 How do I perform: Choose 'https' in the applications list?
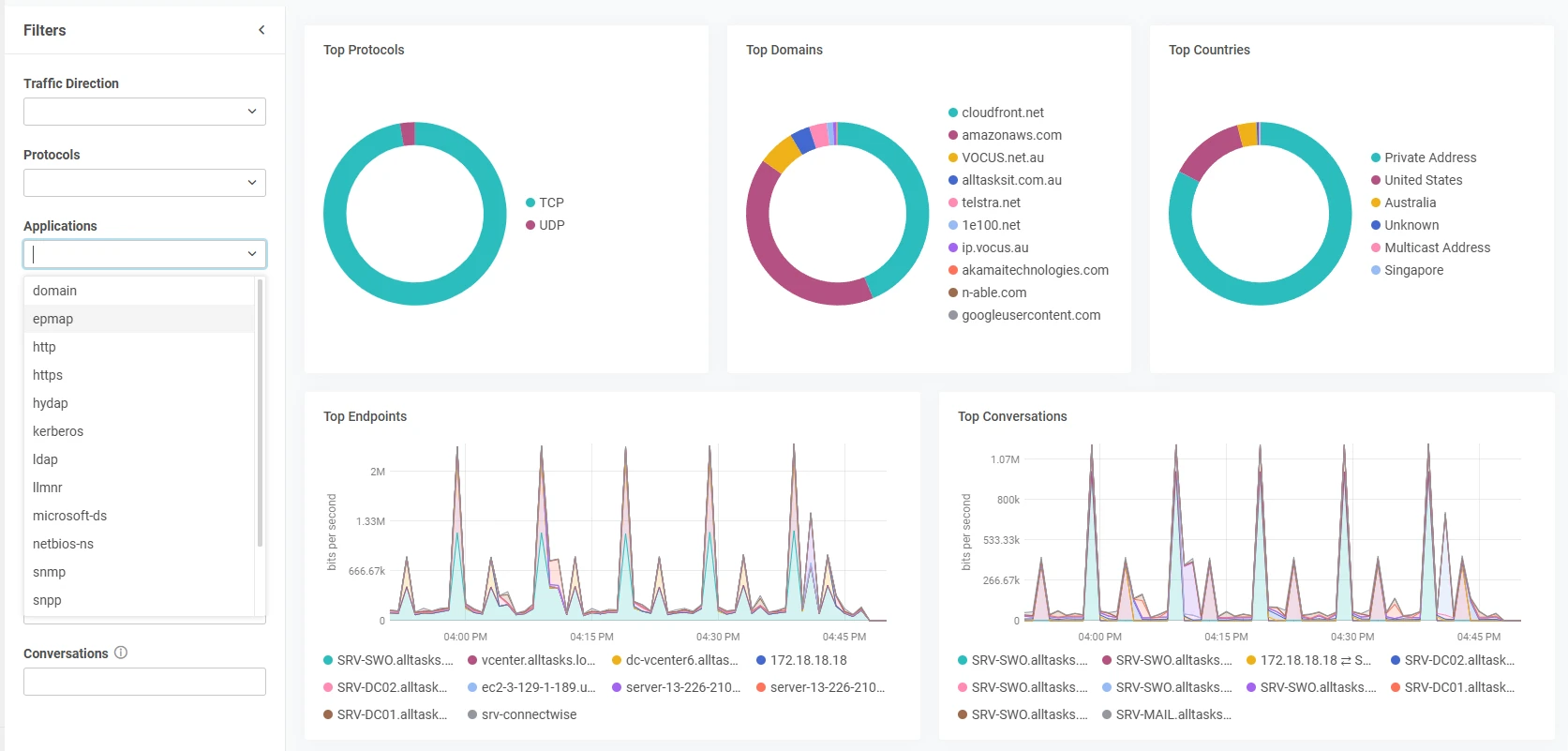click(x=48, y=375)
